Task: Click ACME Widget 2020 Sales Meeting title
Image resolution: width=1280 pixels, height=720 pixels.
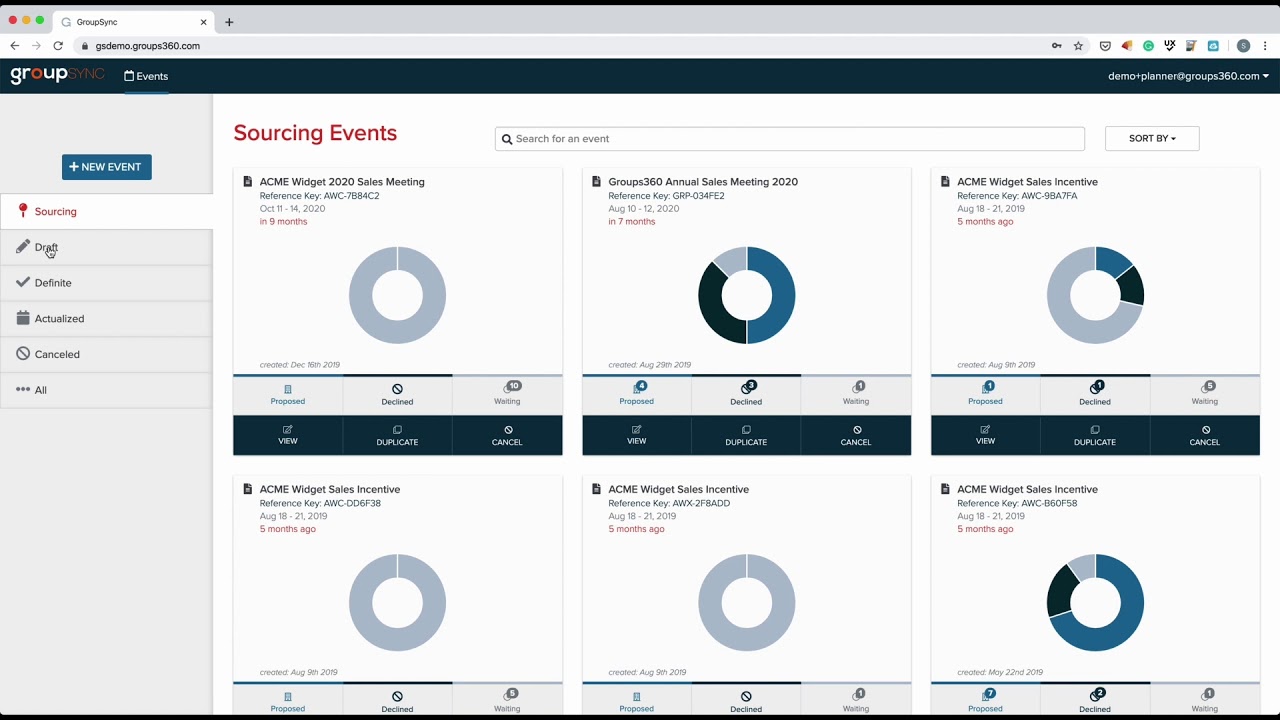Action: pos(342,182)
